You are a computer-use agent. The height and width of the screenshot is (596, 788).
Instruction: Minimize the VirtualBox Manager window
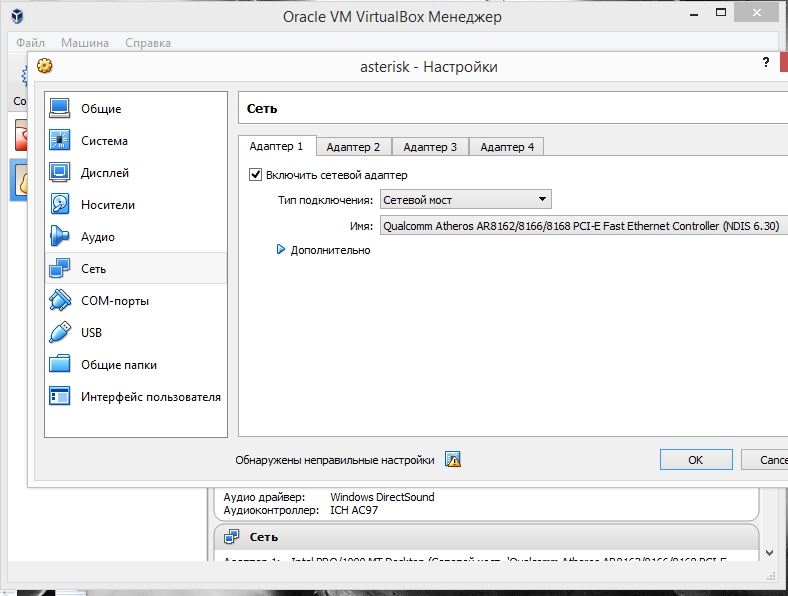(x=694, y=14)
